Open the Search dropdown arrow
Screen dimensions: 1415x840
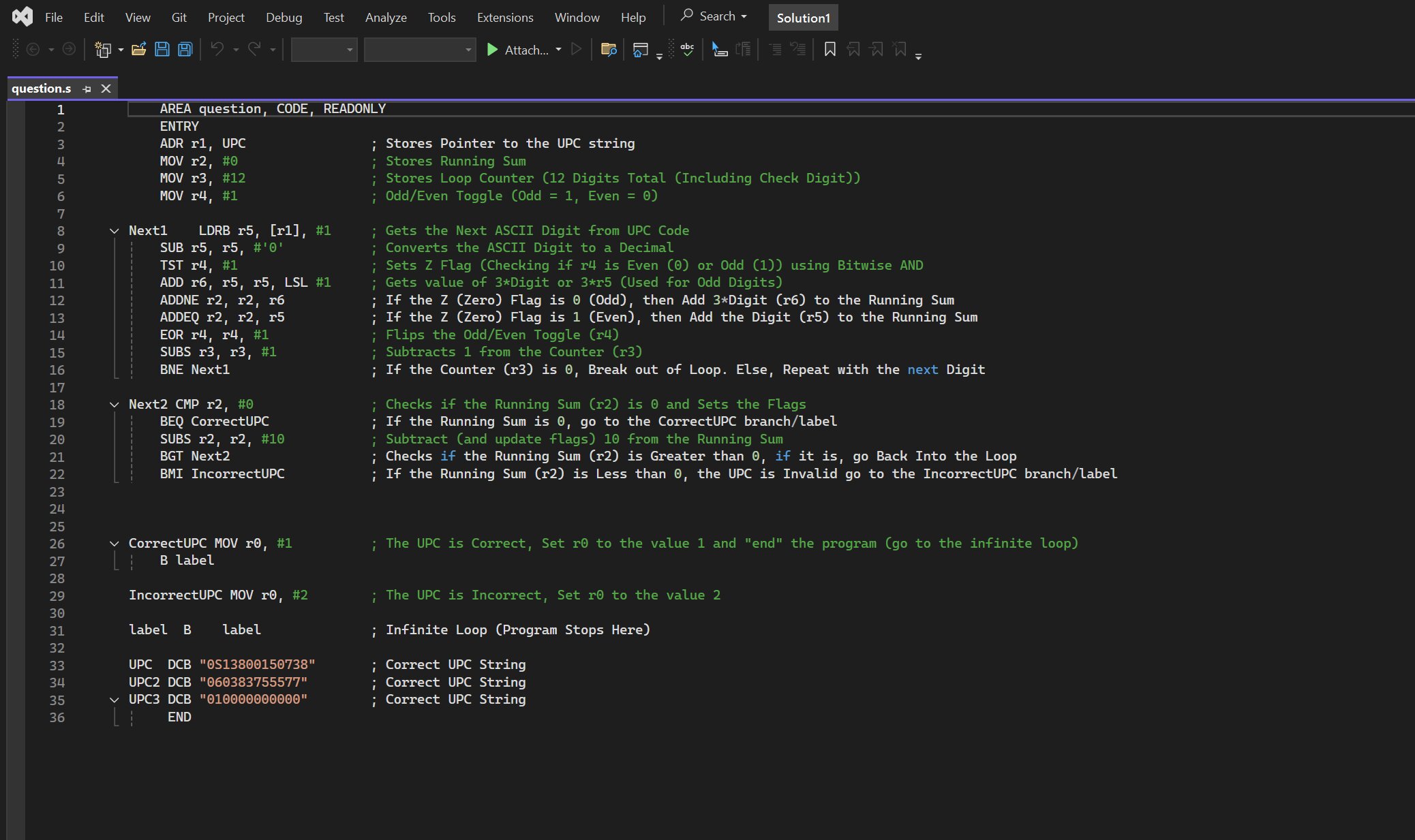tap(744, 16)
